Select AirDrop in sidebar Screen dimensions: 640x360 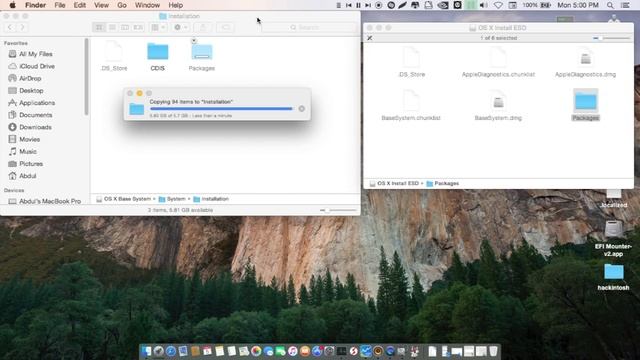coord(30,78)
